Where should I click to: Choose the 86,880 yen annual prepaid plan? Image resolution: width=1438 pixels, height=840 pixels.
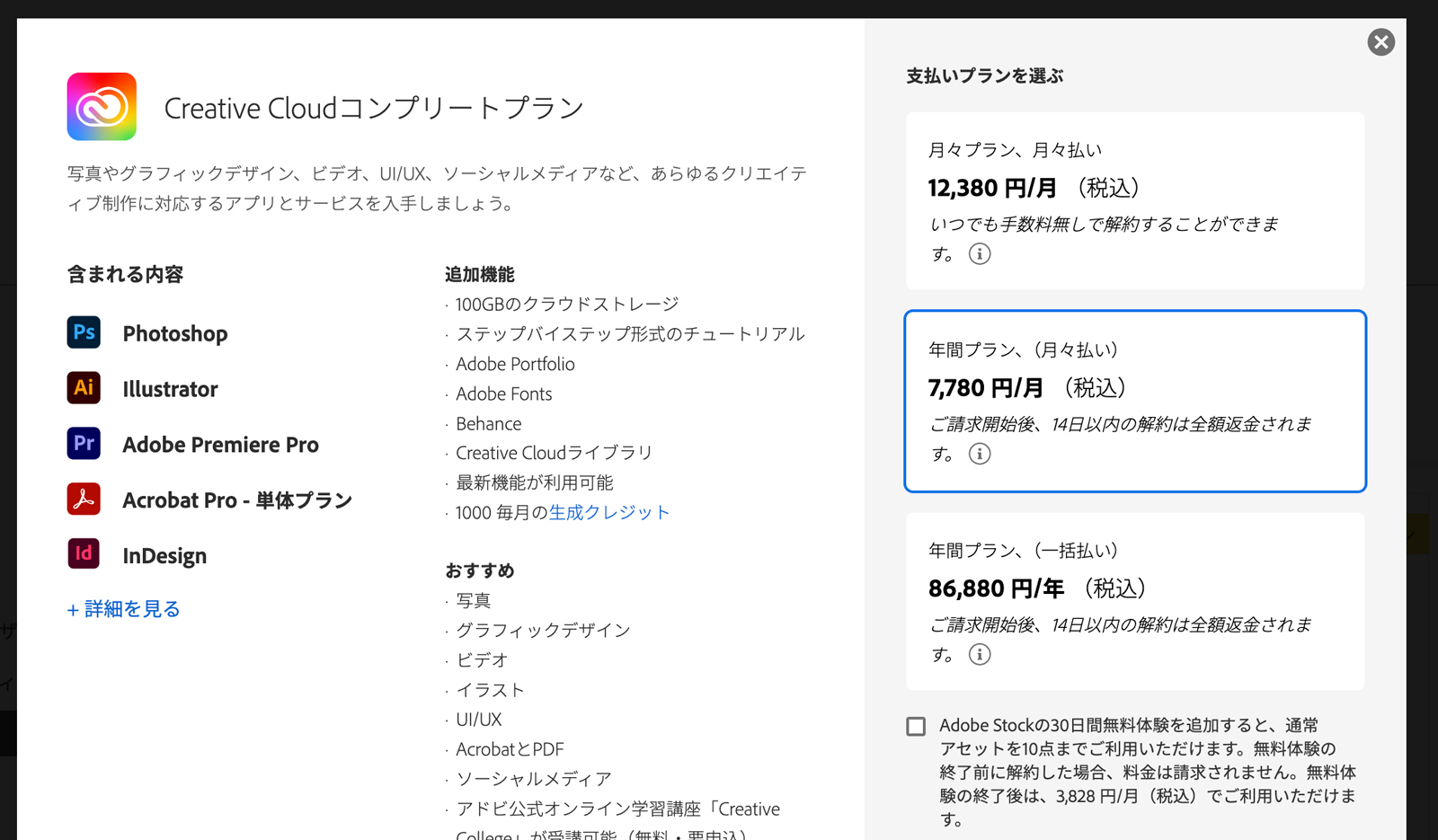point(1134,601)
